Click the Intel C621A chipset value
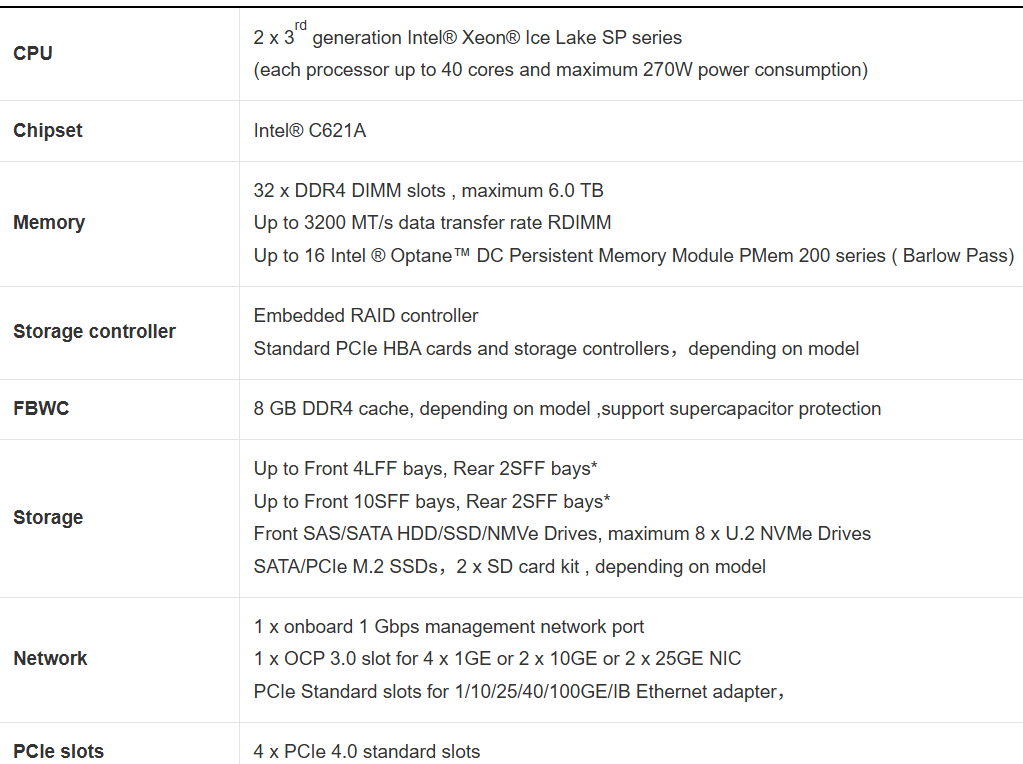Screen dimensions: 1023x764 pyautogui.click(x=310, y=131)
